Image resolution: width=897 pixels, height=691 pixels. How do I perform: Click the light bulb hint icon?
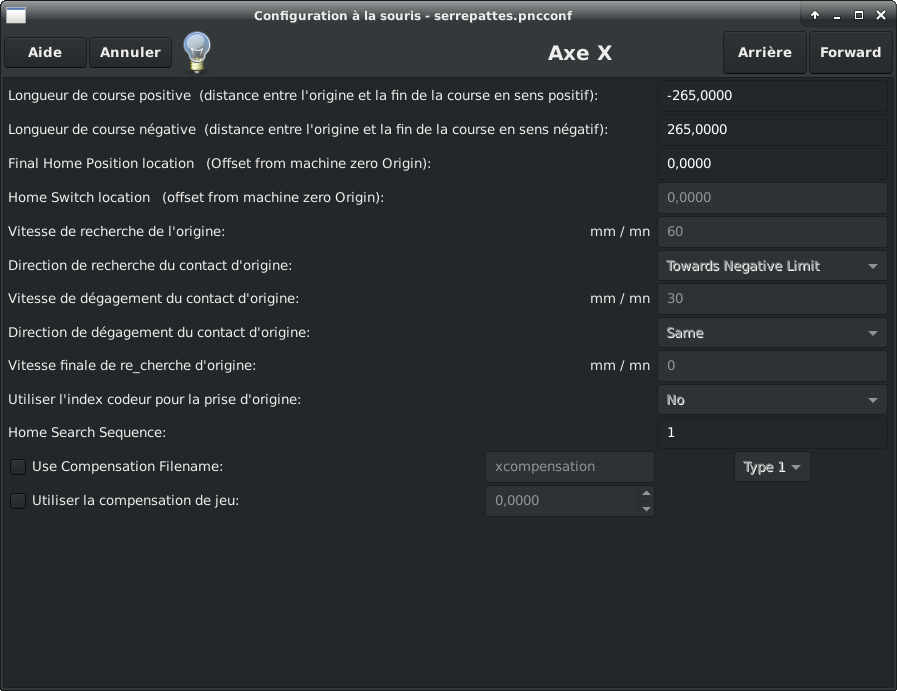click(x=197, y=52)
